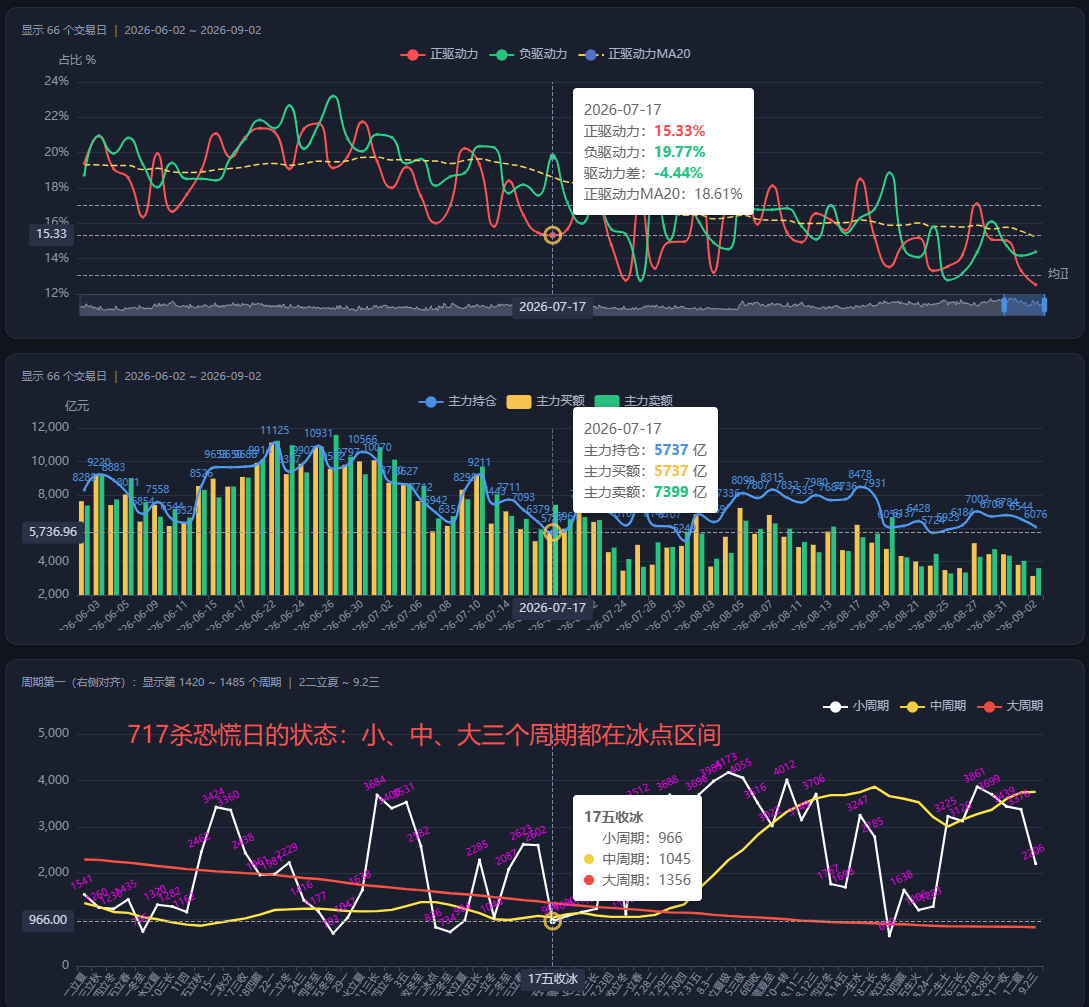1089x1007 pixels.
Task: Click the highlighted 正驱动力 point at 15.33
Action: click(x=552, y=235)
